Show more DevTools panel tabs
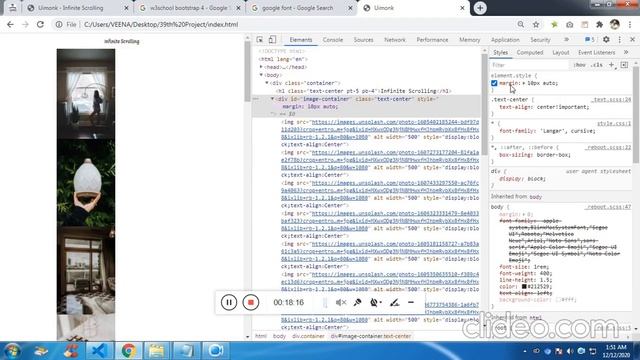Image resolution: width=640 pixels, height=360 pixels. point(566,40)
